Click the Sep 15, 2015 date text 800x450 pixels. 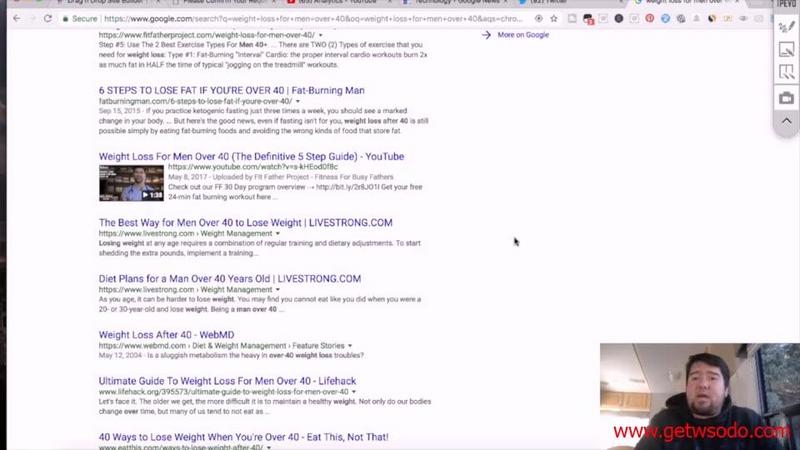tap(119, 111)
